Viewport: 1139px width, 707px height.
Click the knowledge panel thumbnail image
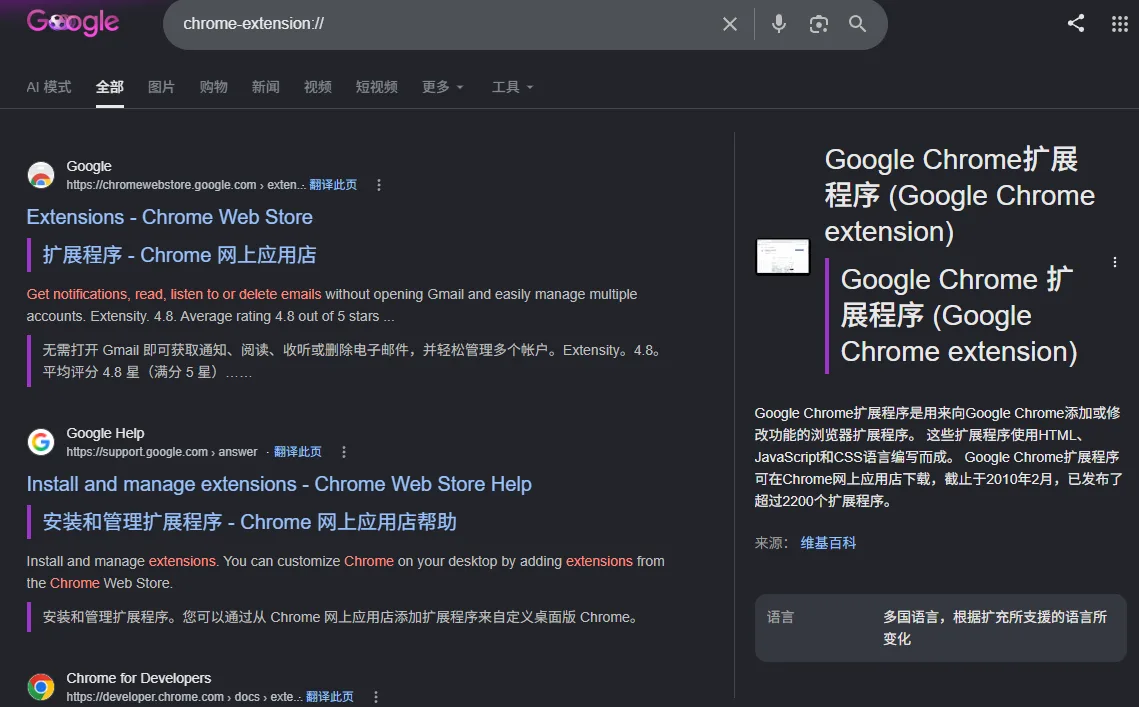pyautogui.click(x=782, y=256)
